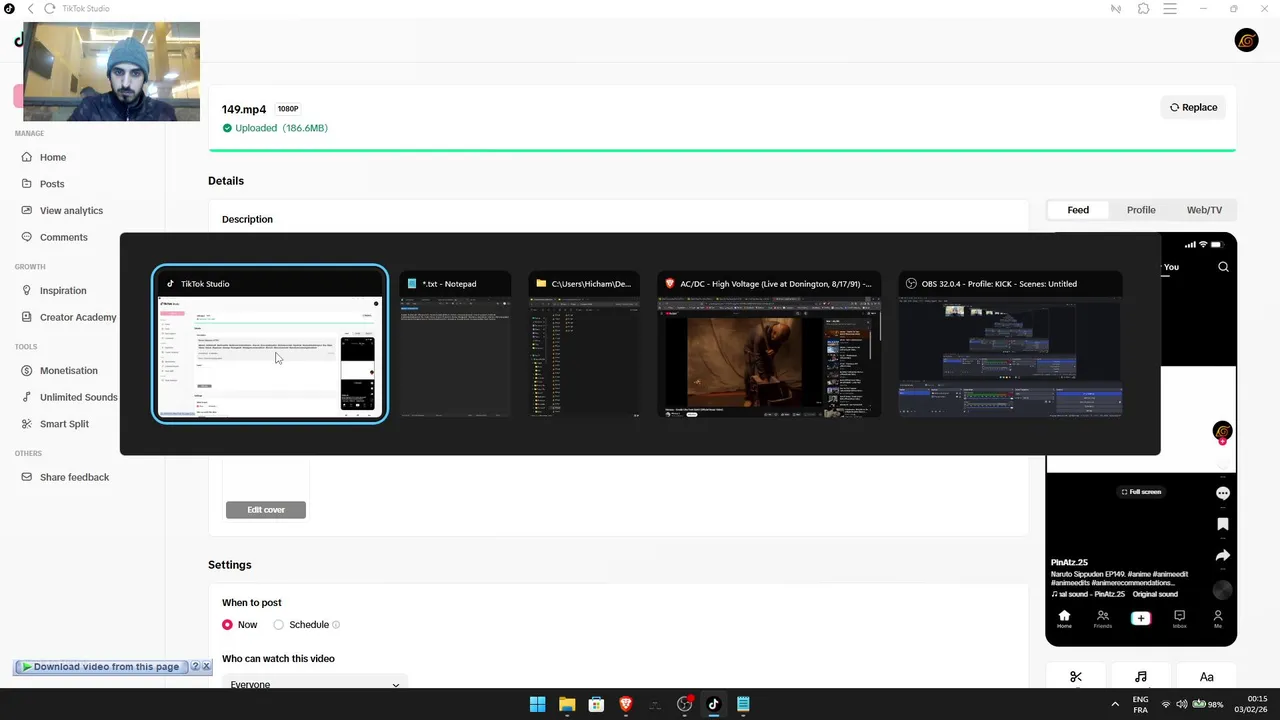Screen dimensions: 1280x720
Task: Click the info icon beside Schedule
Action: pos(336,625)
